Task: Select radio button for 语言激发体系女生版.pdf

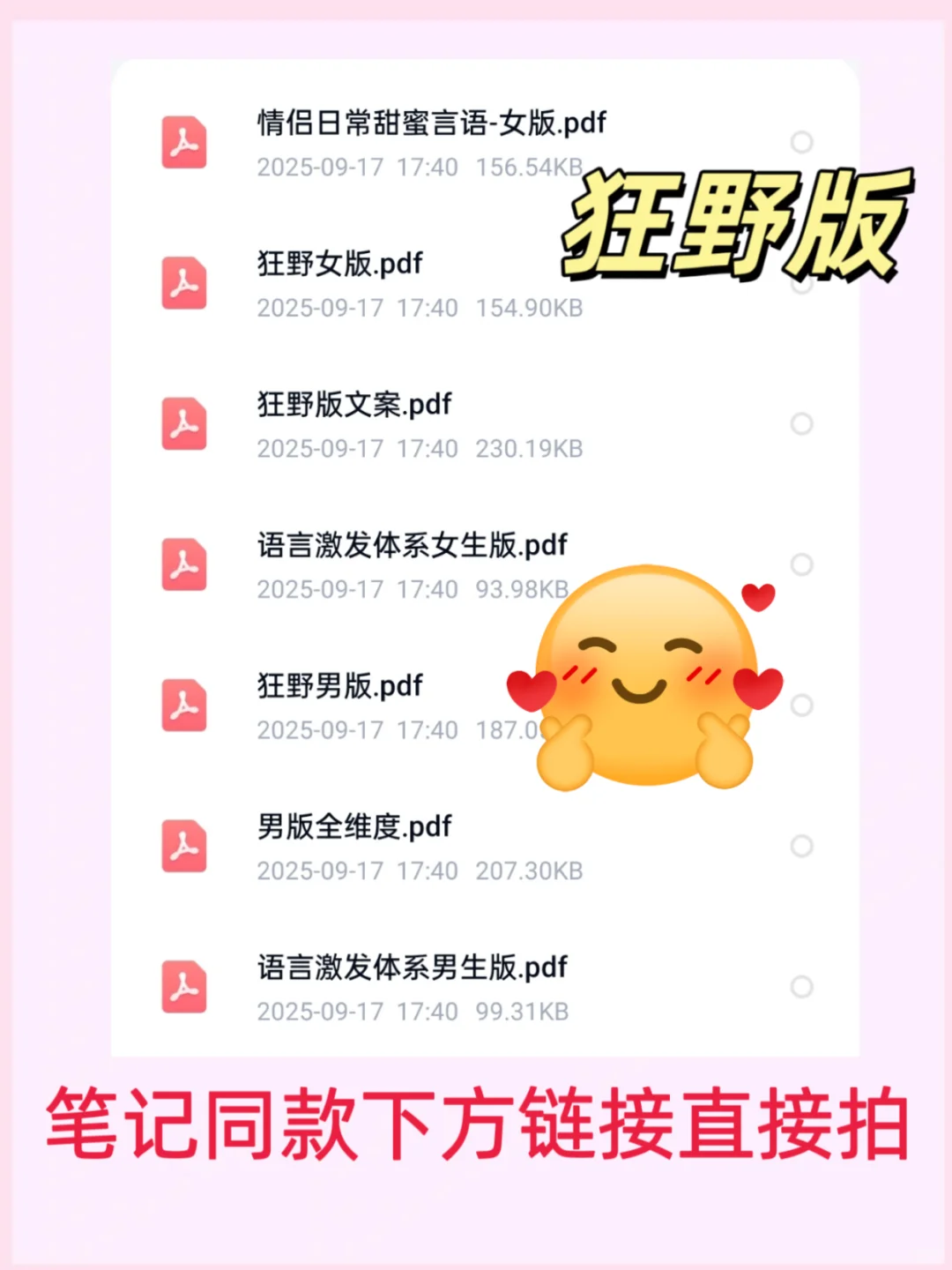Action: [801, 564]
